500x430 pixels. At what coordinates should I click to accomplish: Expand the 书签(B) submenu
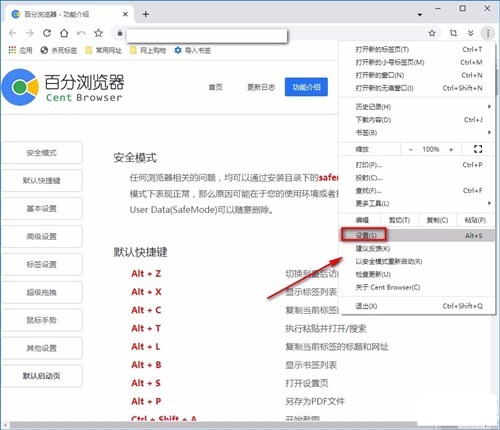(x=417, y=133)
